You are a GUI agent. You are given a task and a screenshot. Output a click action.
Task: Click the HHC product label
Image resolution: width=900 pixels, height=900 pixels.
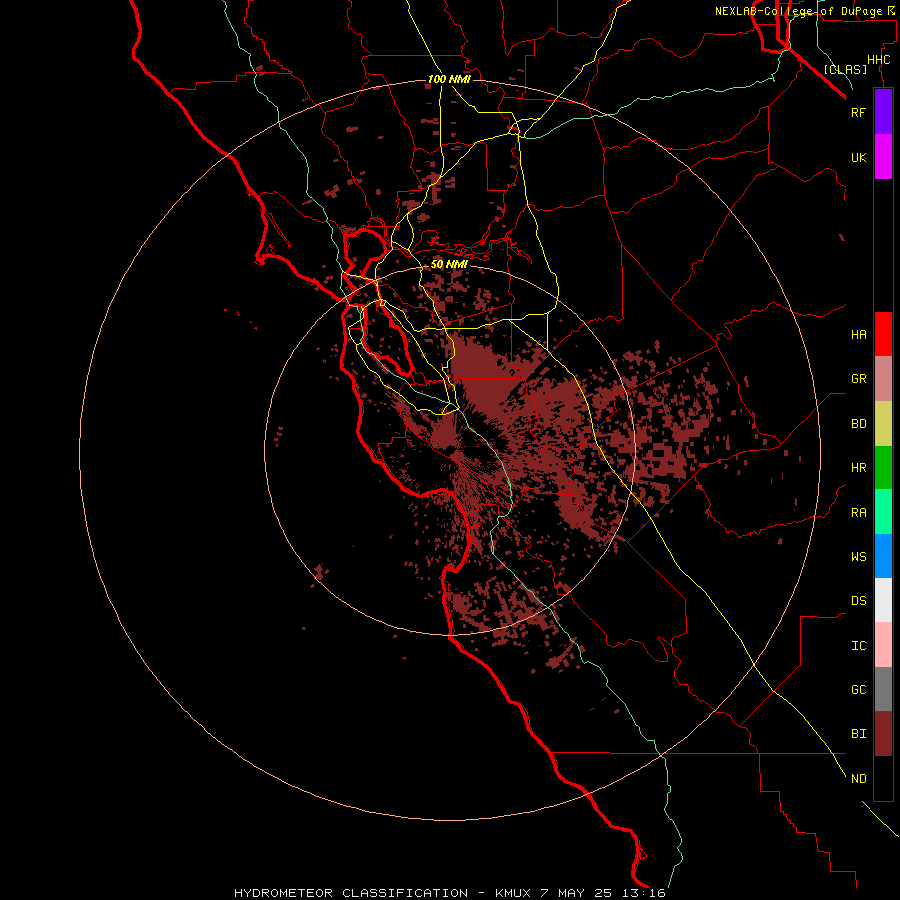pyautogui.click(x=879, y=60)
